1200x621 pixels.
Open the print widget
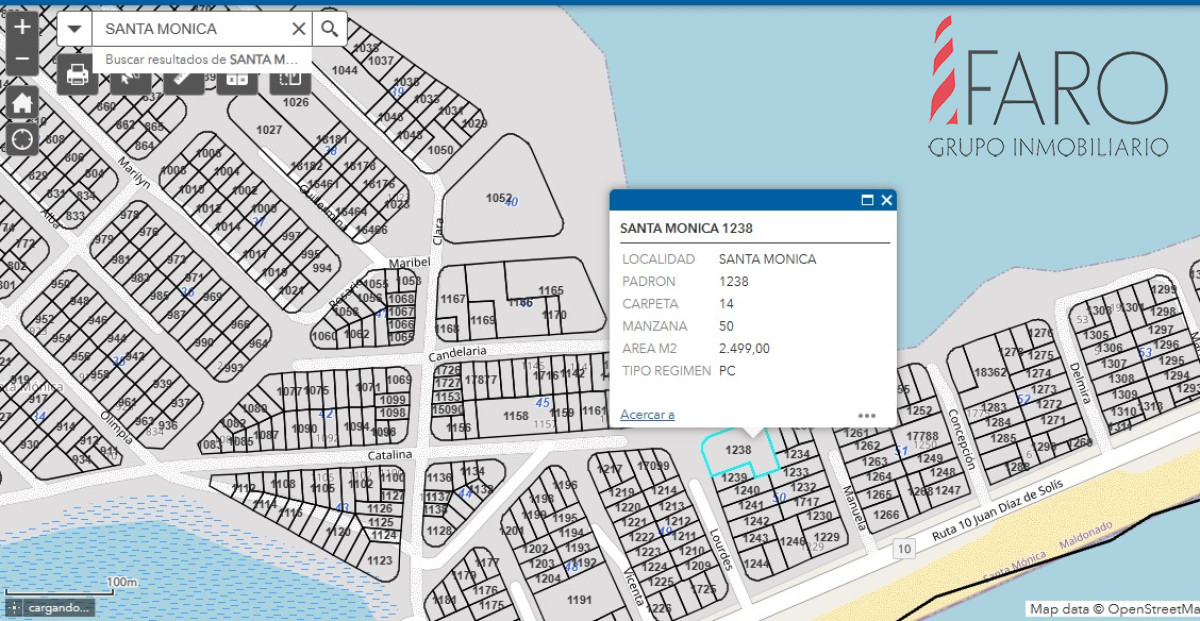[x=77, y=74]
